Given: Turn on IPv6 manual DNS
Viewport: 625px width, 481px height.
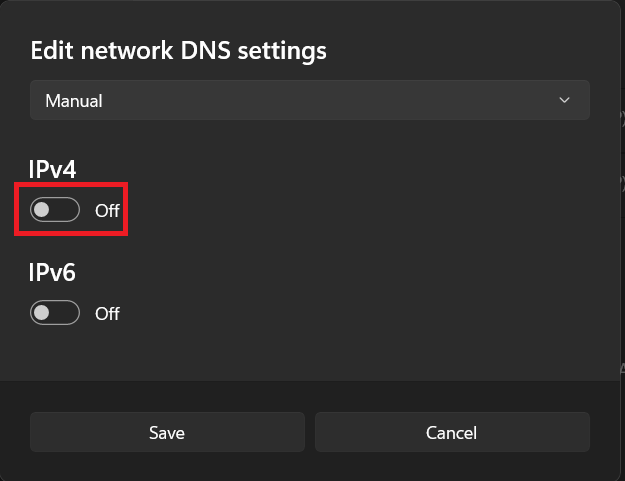Looking at the screenshot, I should coord(55,313).
